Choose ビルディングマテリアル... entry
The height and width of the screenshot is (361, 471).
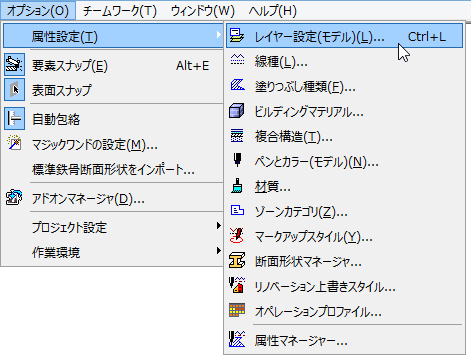tap(345, 111)
